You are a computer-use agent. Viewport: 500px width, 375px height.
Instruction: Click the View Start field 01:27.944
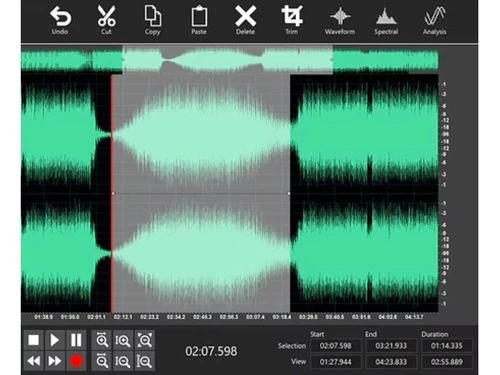click(x=336, y=362)
